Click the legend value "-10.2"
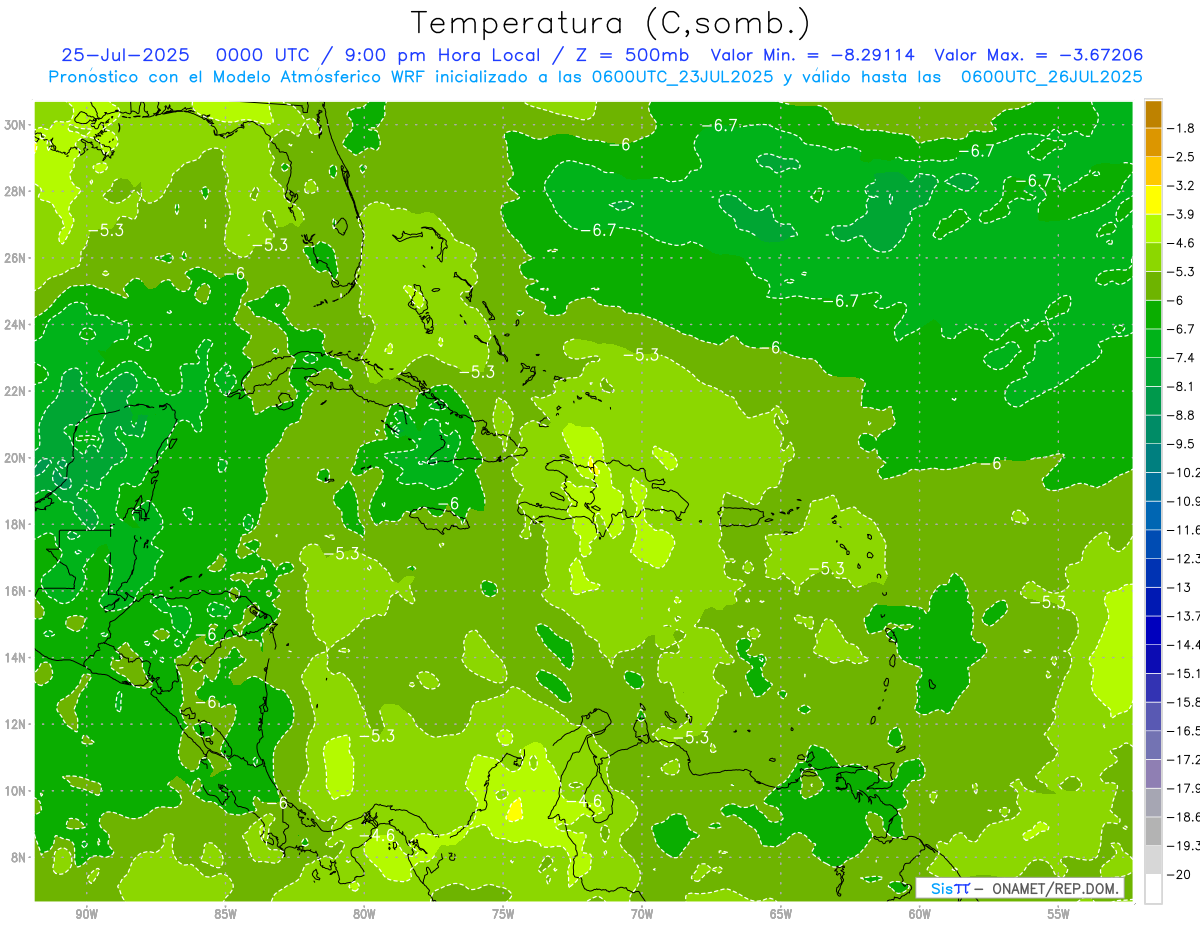1200x927 pixels. click(x=1184, y=473)
